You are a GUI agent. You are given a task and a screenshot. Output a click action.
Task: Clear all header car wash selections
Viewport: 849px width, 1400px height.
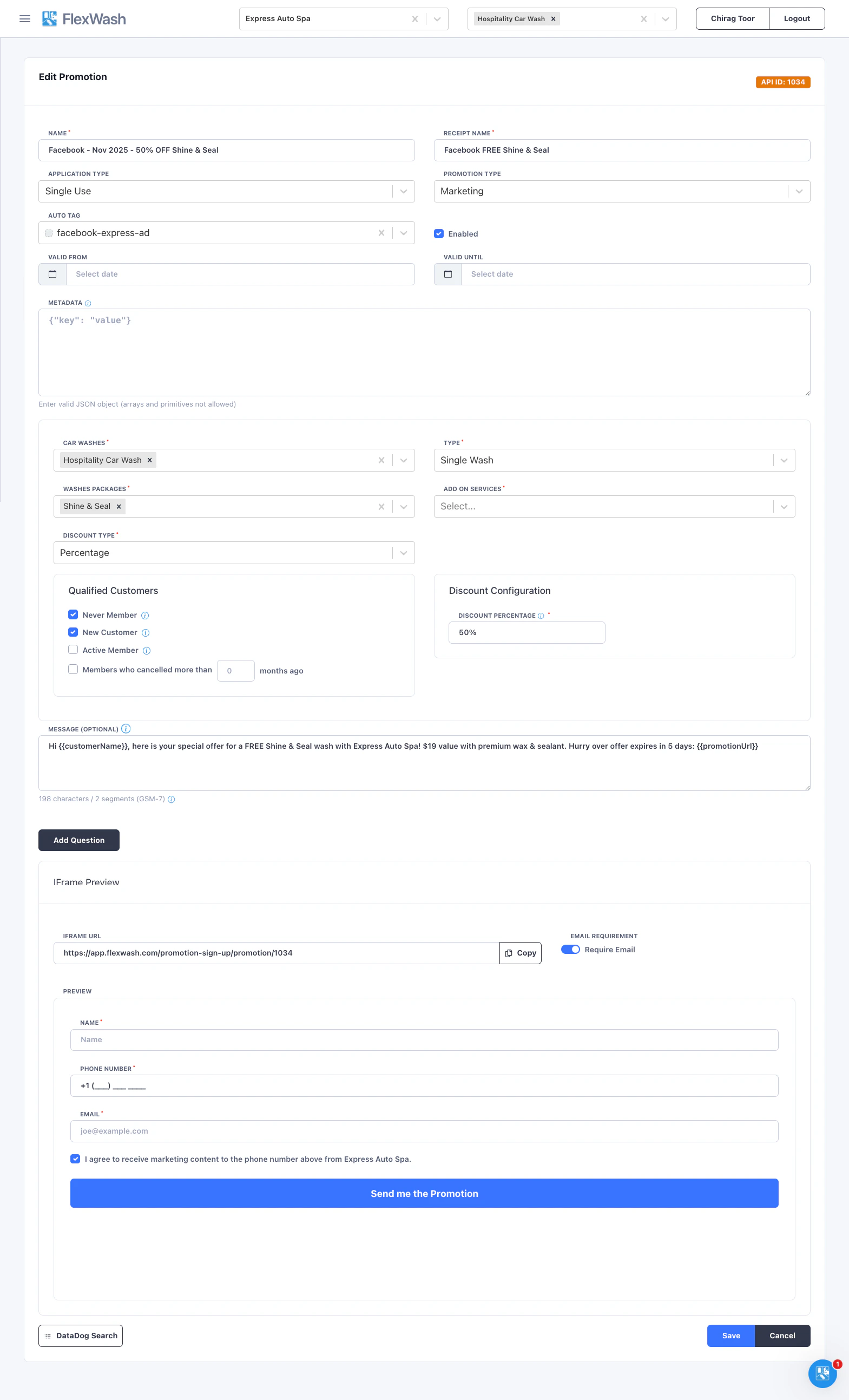click(x=644, y=19)
